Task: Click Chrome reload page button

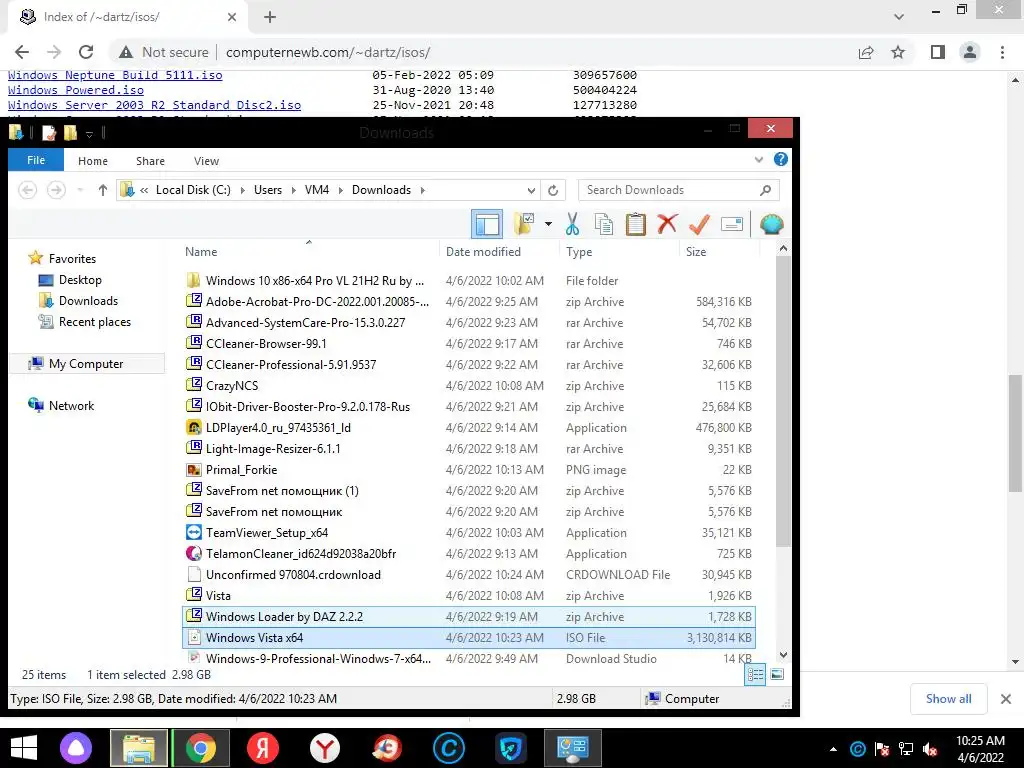Action: [x=86, y=52]
